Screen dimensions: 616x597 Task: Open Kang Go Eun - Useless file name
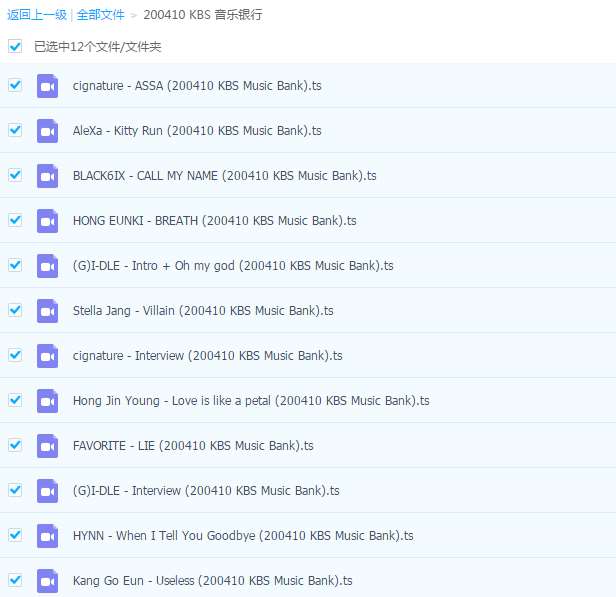[213, 581]
